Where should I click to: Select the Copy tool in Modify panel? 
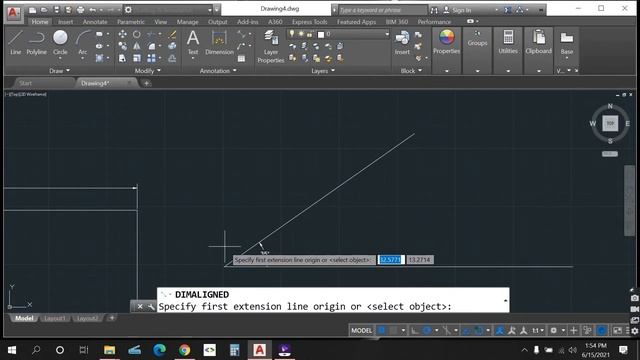[x=122, y=46]
